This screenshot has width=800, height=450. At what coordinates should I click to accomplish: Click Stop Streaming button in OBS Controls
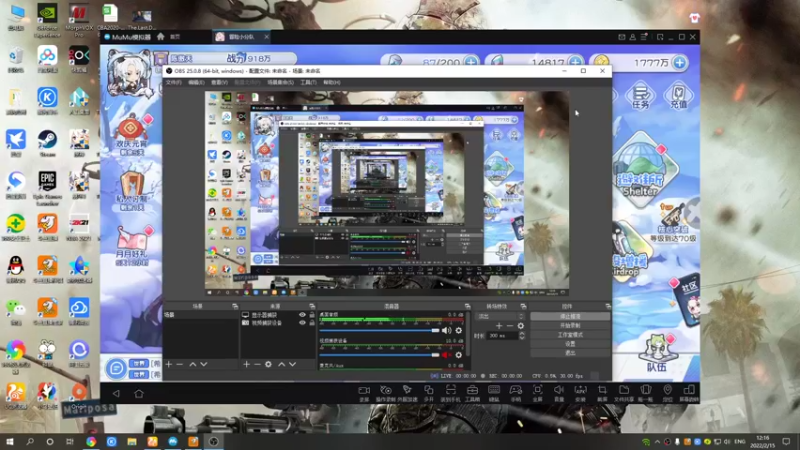click(570, 316)
